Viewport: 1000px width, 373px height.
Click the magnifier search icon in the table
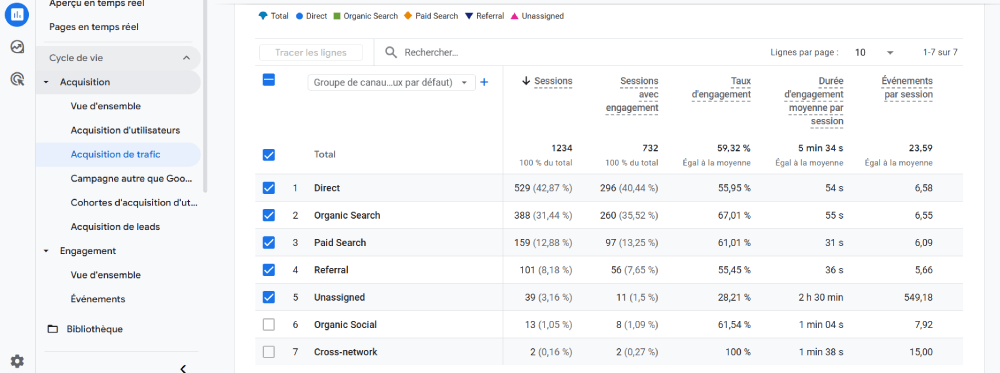point(391,52)
